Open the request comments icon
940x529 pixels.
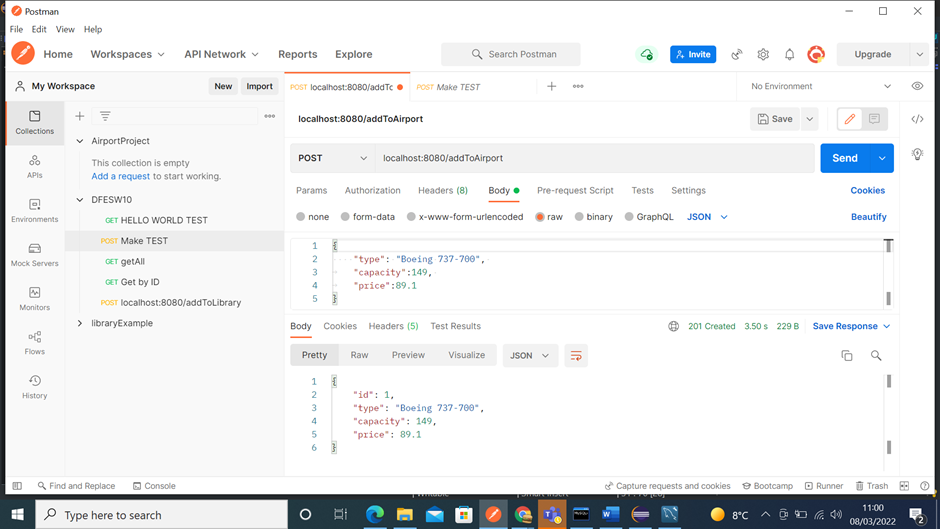(874, 119)
